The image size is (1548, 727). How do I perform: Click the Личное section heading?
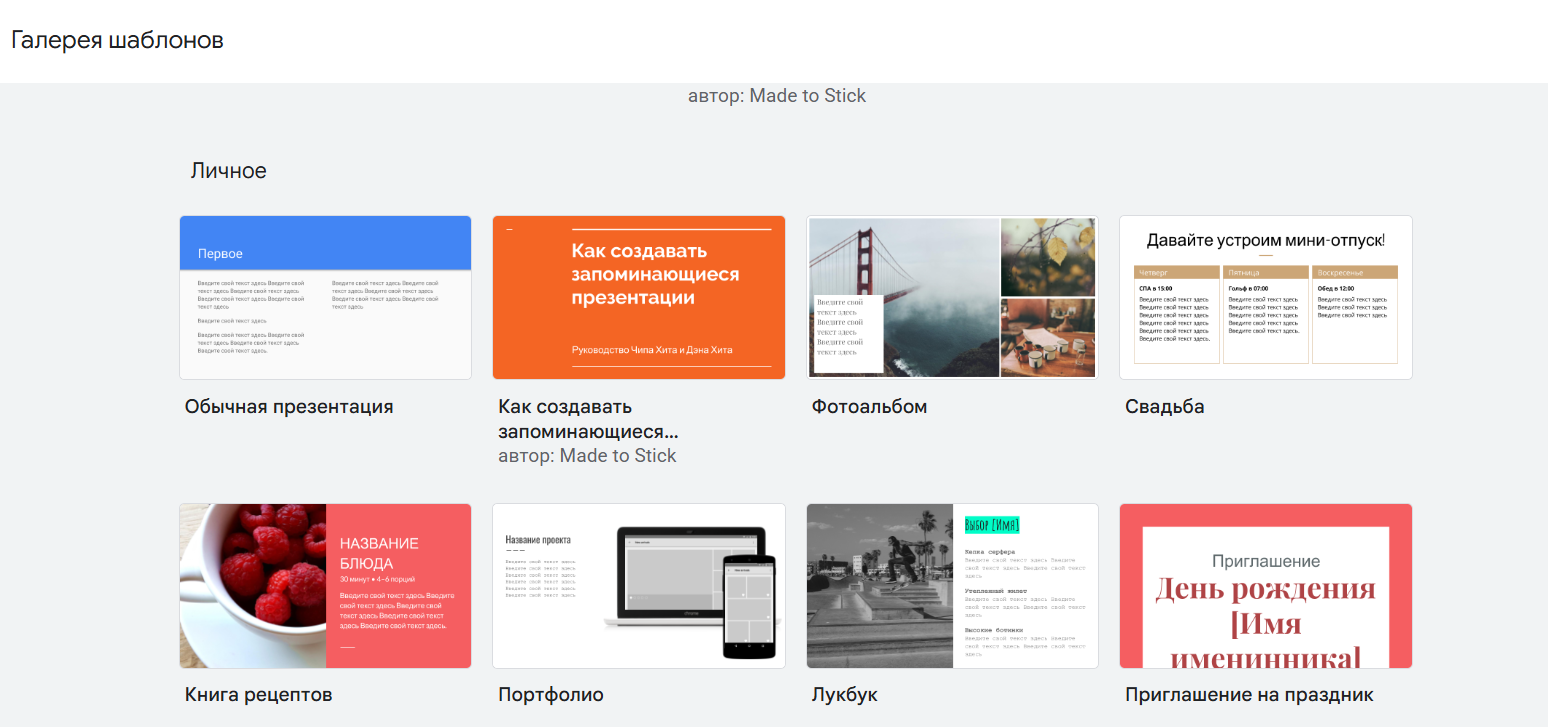pos(228,171)
